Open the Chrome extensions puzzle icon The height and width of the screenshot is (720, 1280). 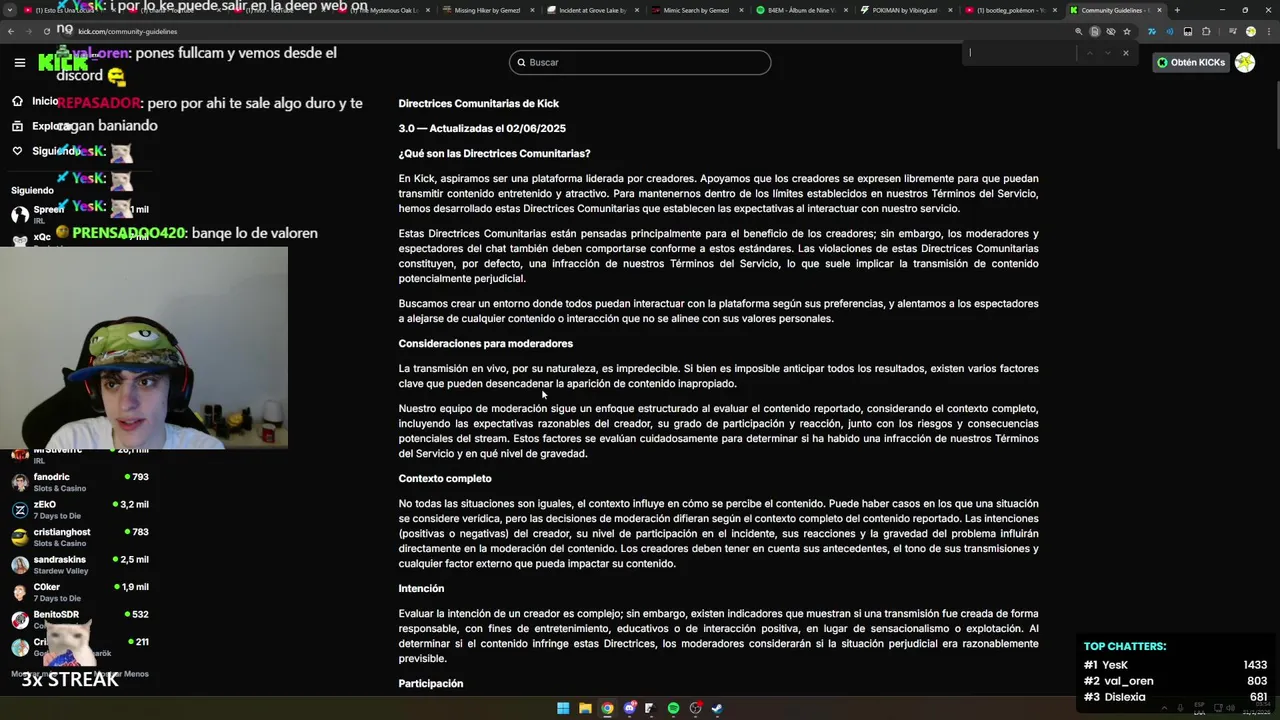tap(1206, 31)
